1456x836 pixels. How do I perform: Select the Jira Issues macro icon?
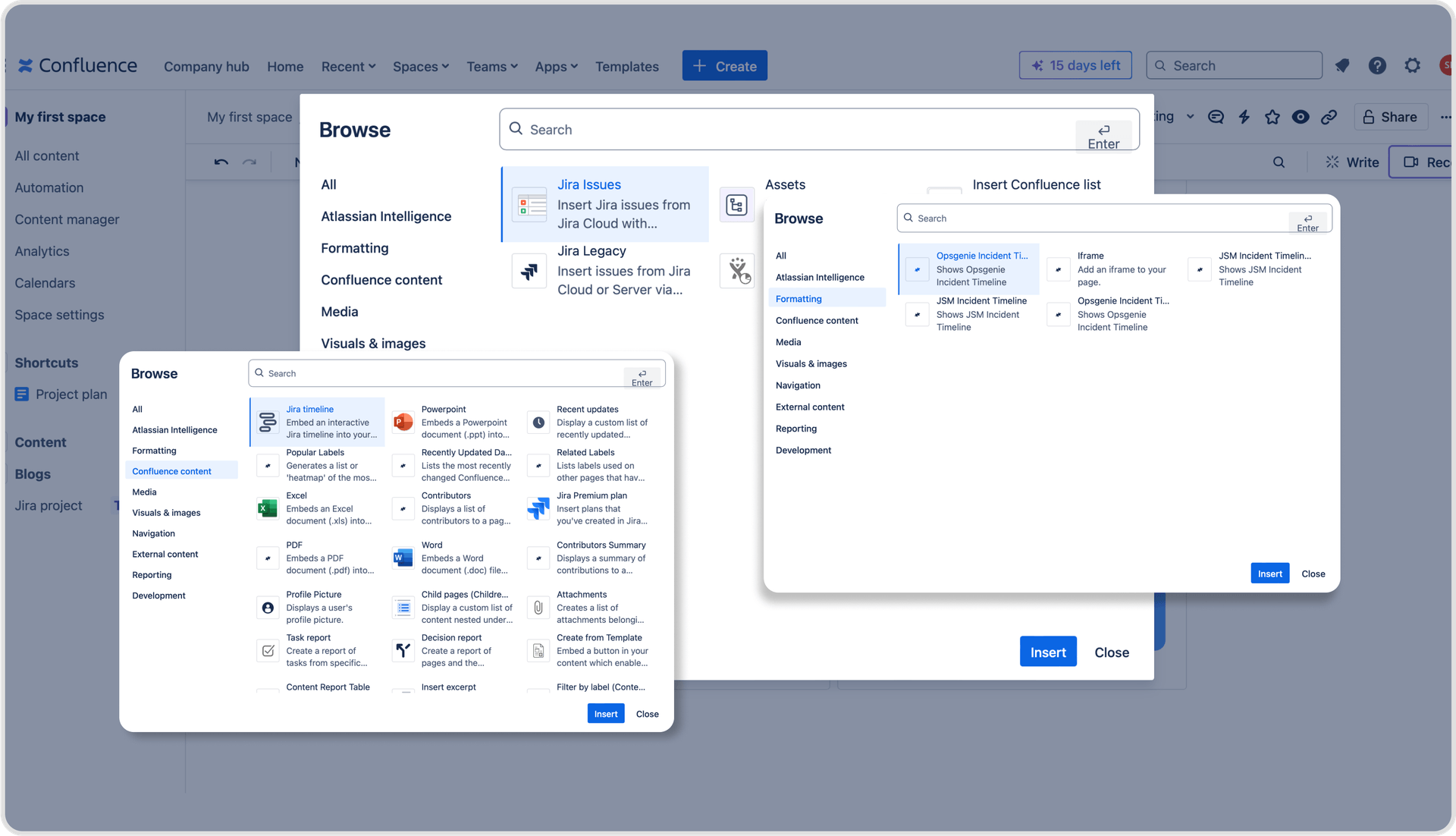point(529,204)
